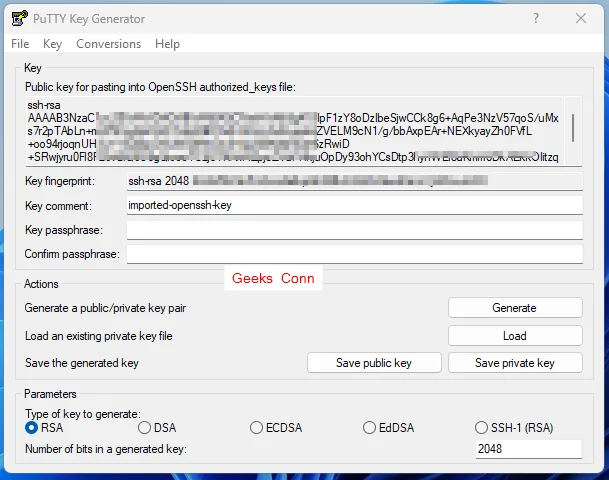This screenshot has height=480, width=609.
Task: Click 'Number of bits in a generated key:' label
Action: (x=106, y=449)
